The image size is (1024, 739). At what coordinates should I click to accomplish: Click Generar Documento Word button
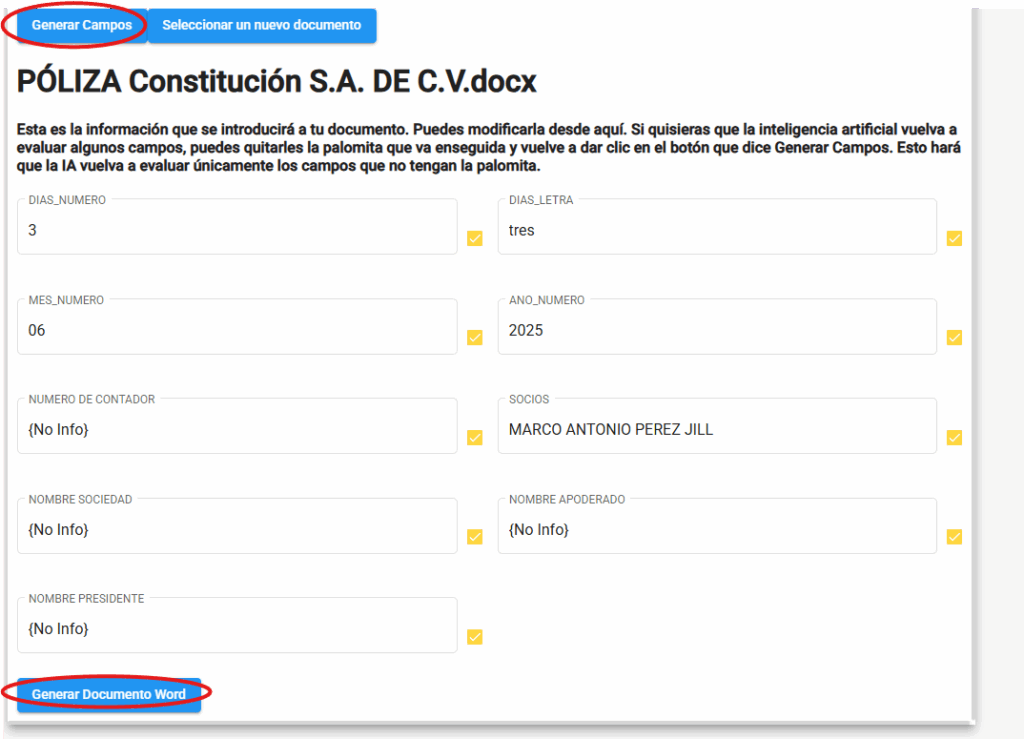(x=108, y=694)
